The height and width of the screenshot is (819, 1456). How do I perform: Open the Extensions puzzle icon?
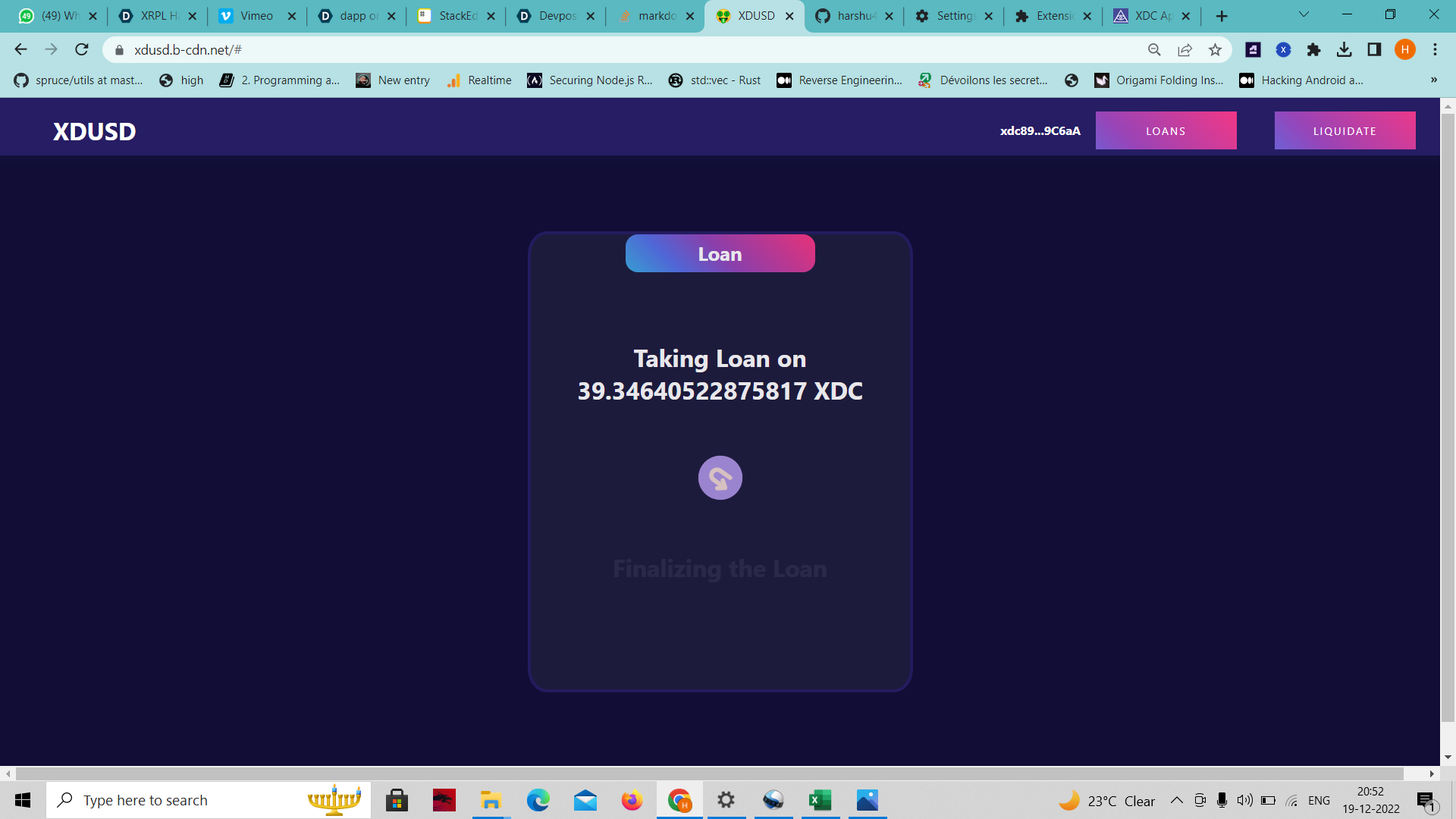[1313, 49]
